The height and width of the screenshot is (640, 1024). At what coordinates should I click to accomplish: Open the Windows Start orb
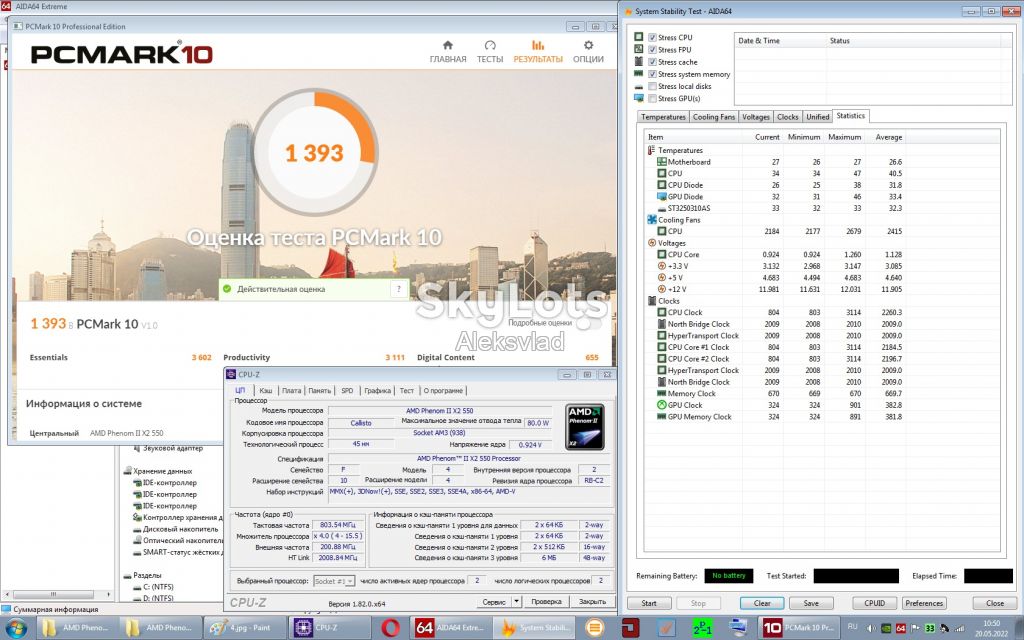16,628
